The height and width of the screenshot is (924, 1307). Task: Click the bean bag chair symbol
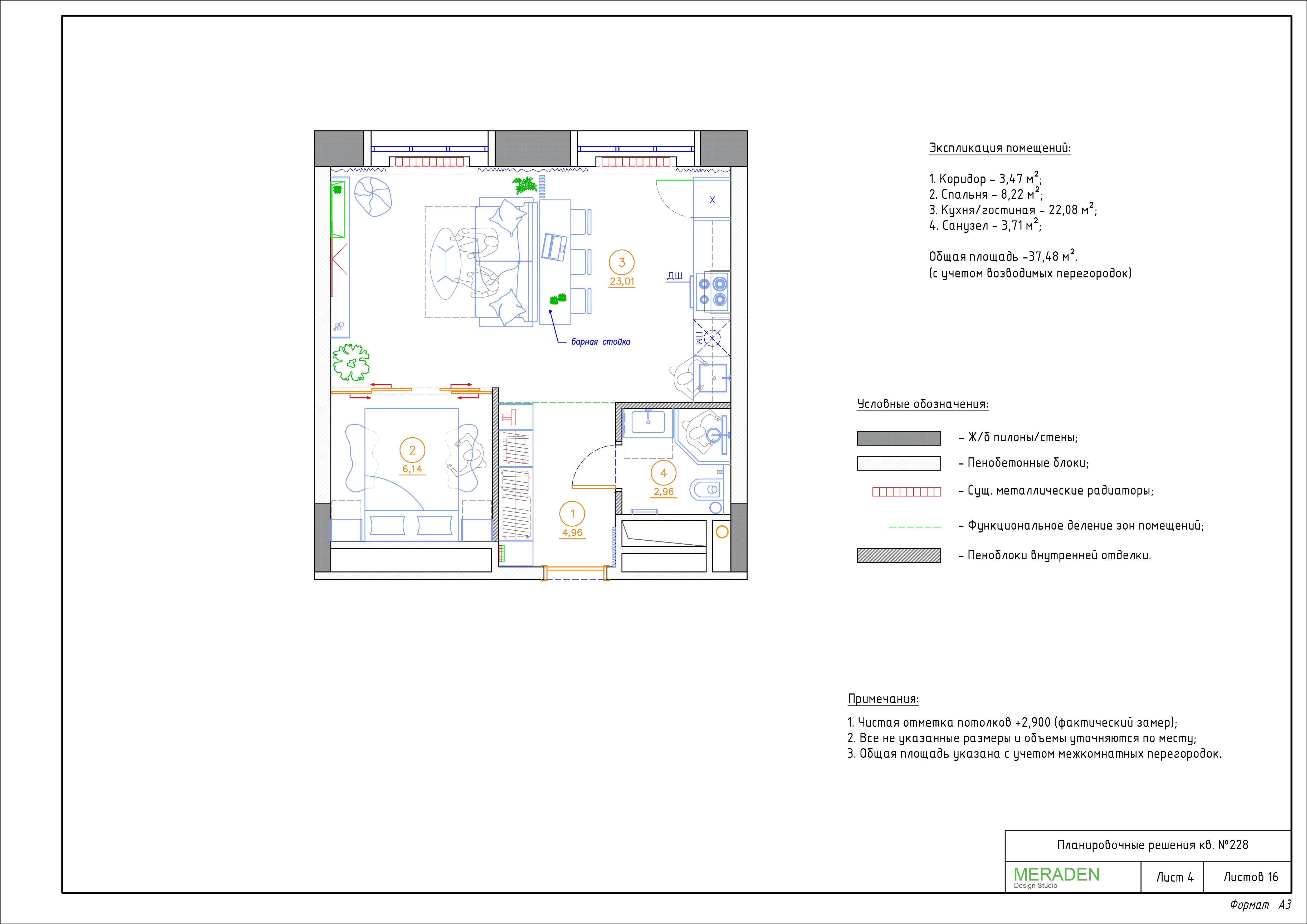click(x=373, y=196)
